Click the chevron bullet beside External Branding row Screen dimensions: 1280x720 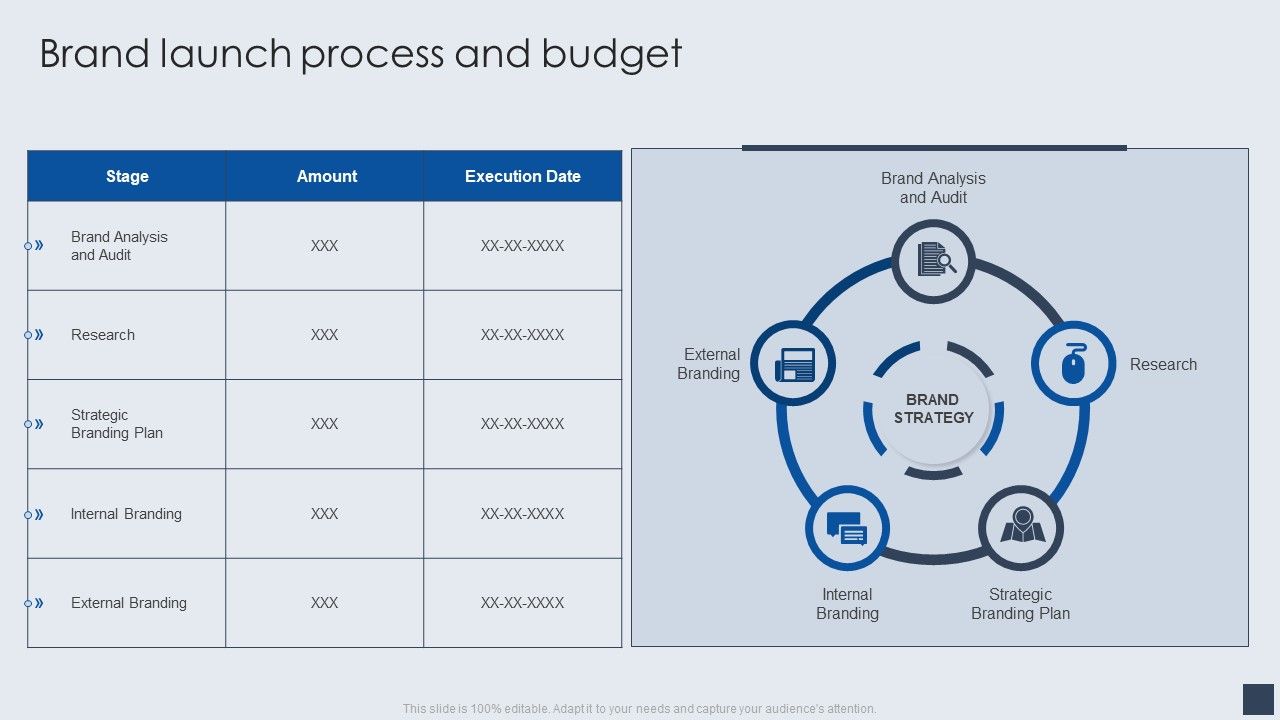tap(35, 603)
